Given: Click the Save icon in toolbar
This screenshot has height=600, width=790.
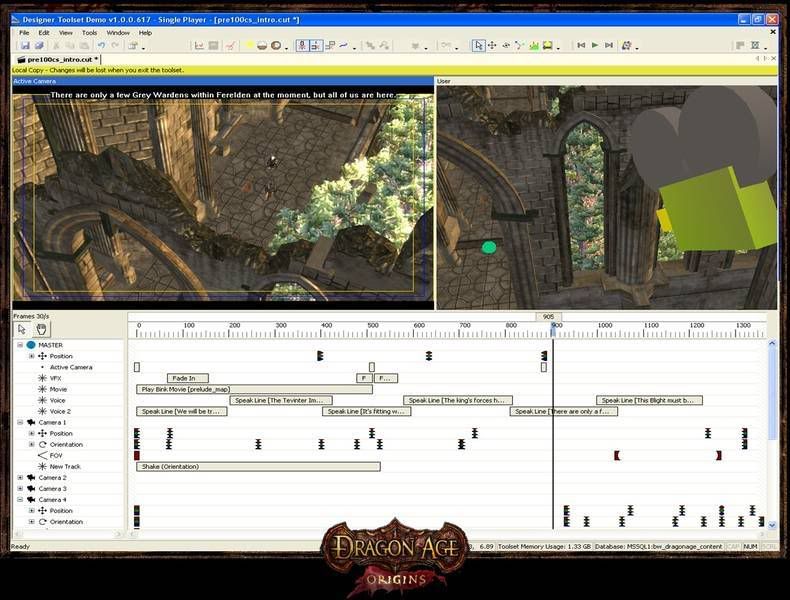Looking at the screenshot, I should (x=25, y=46).
